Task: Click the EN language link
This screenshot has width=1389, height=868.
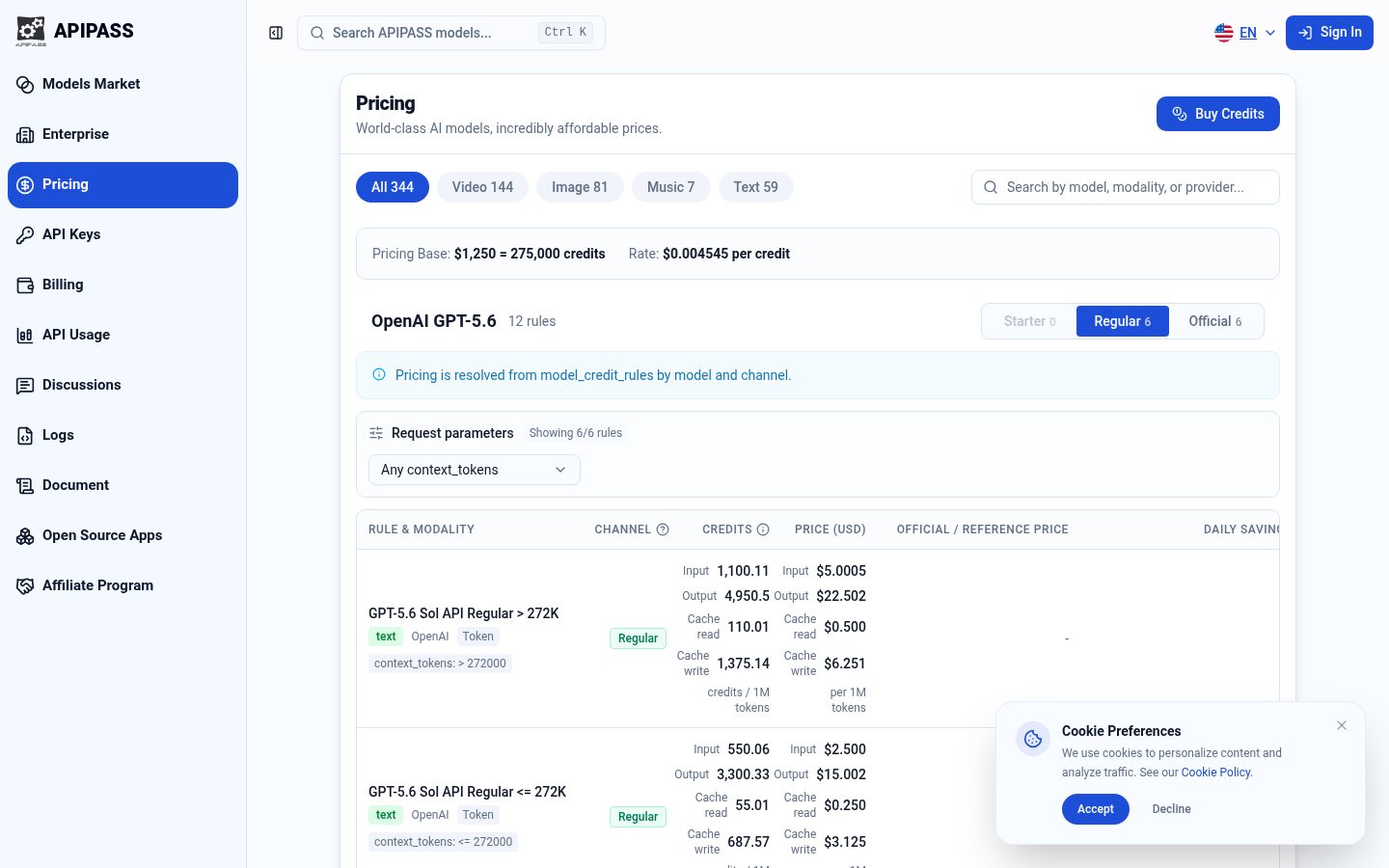Action: 1248,33
